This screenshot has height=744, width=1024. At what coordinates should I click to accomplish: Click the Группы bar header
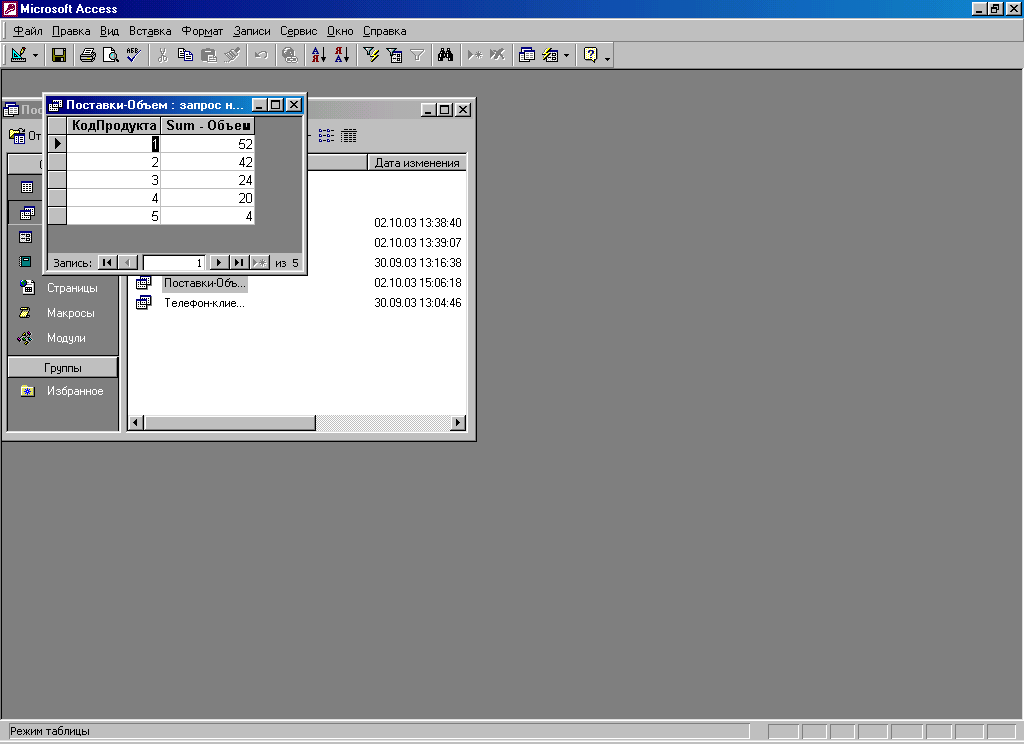tap(63, 368)
